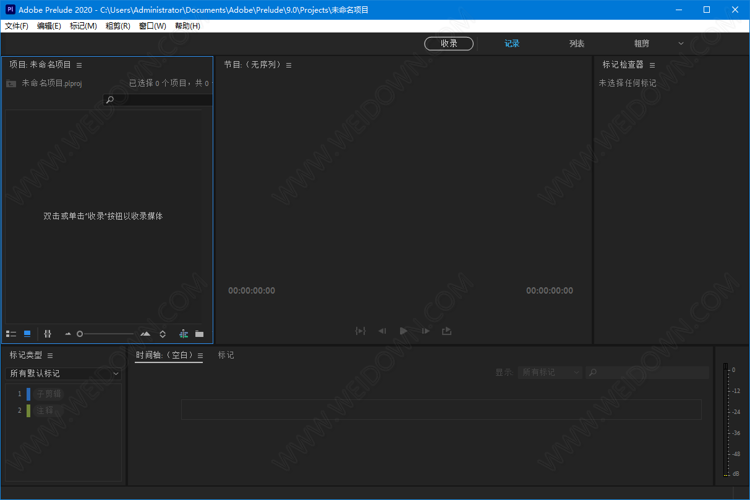Click the project panel search field
This screenshot has width=750, height=500.
point(157,100)
